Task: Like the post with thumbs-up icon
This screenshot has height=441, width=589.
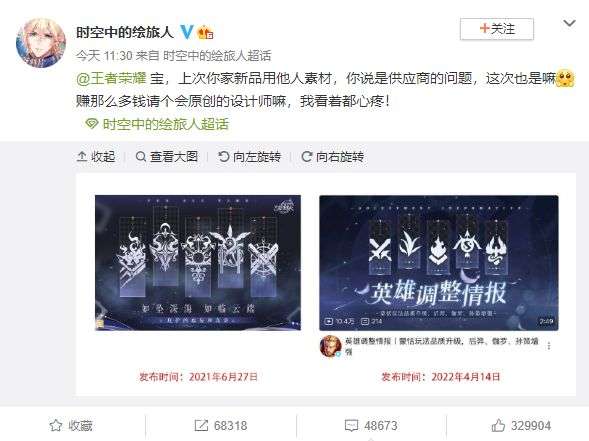Action: [498, 425]
